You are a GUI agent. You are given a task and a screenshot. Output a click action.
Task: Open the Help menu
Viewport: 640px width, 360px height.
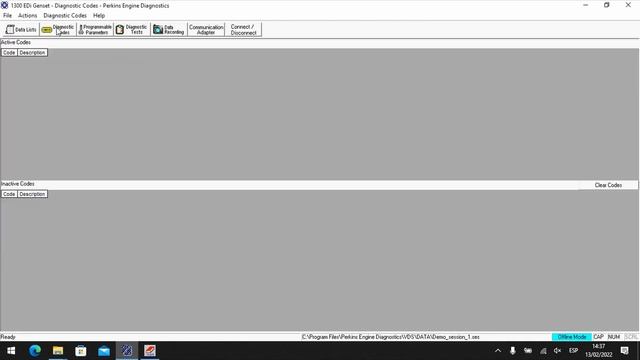99,16
